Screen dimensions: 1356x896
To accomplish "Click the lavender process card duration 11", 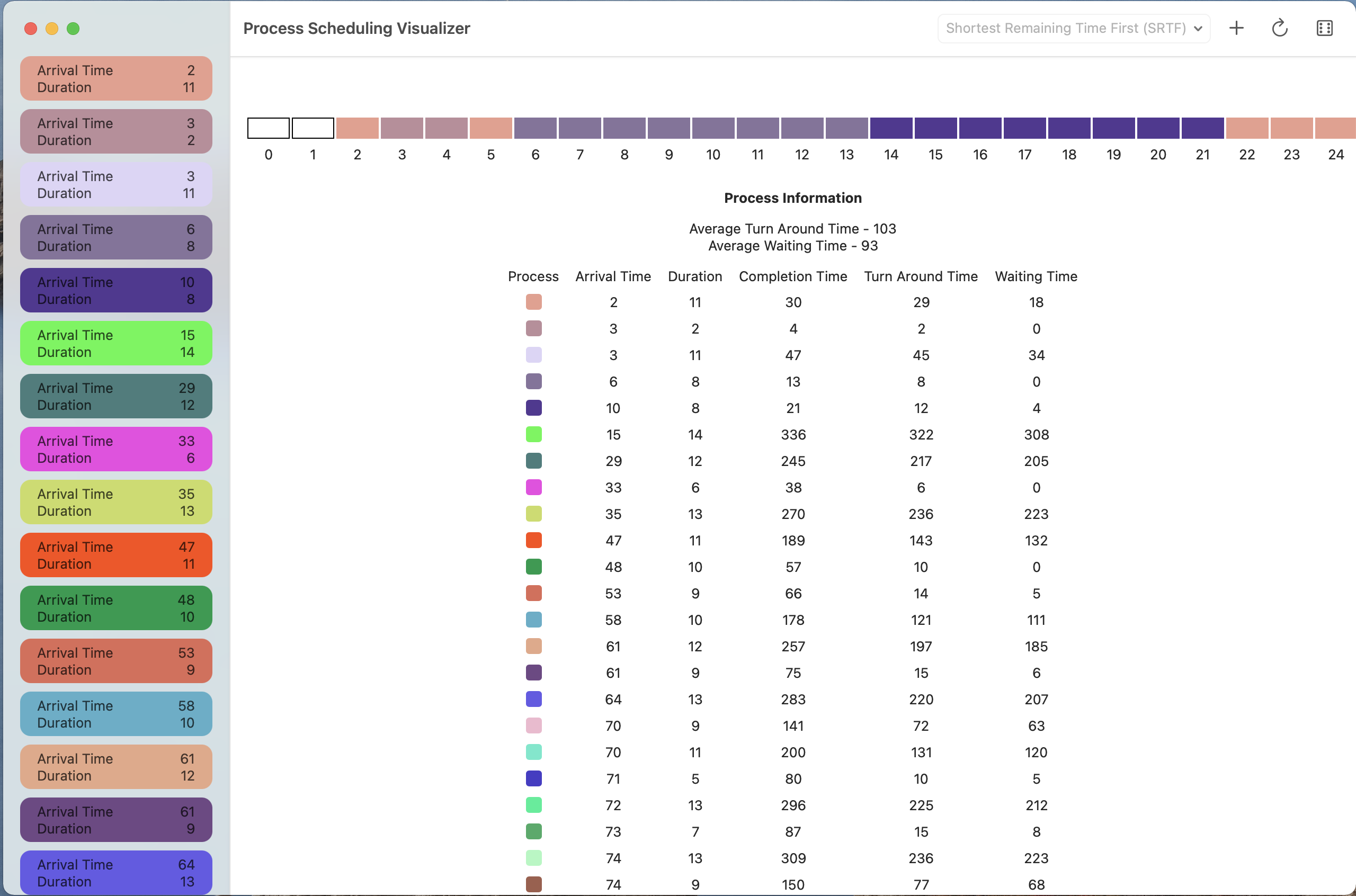I will click(x=116, y=185).
